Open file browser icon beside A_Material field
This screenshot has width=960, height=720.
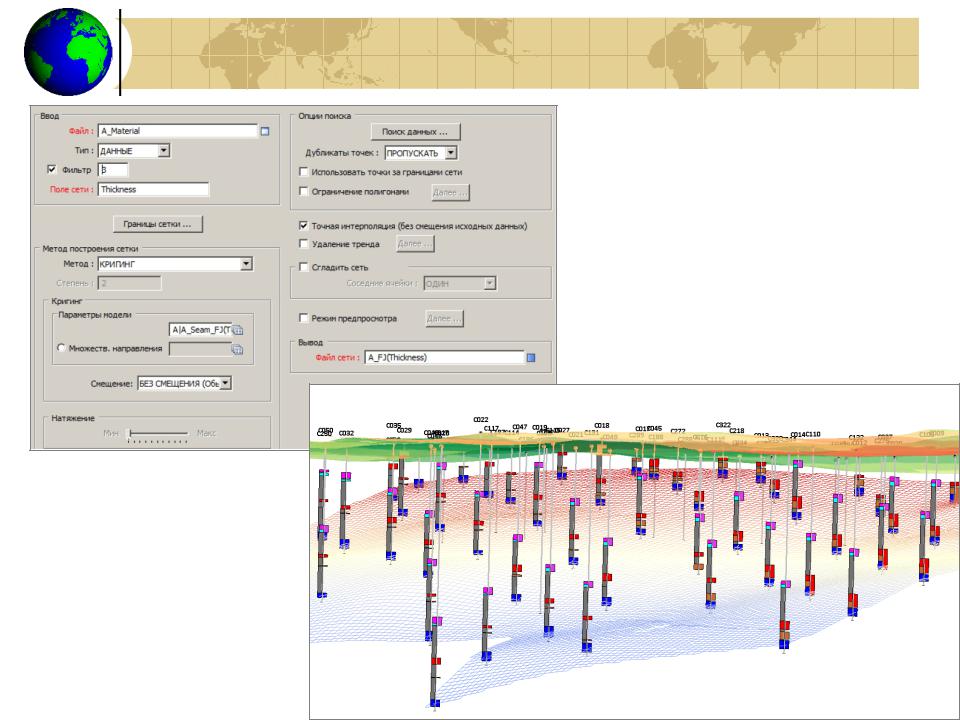click(x=264, y=131)
